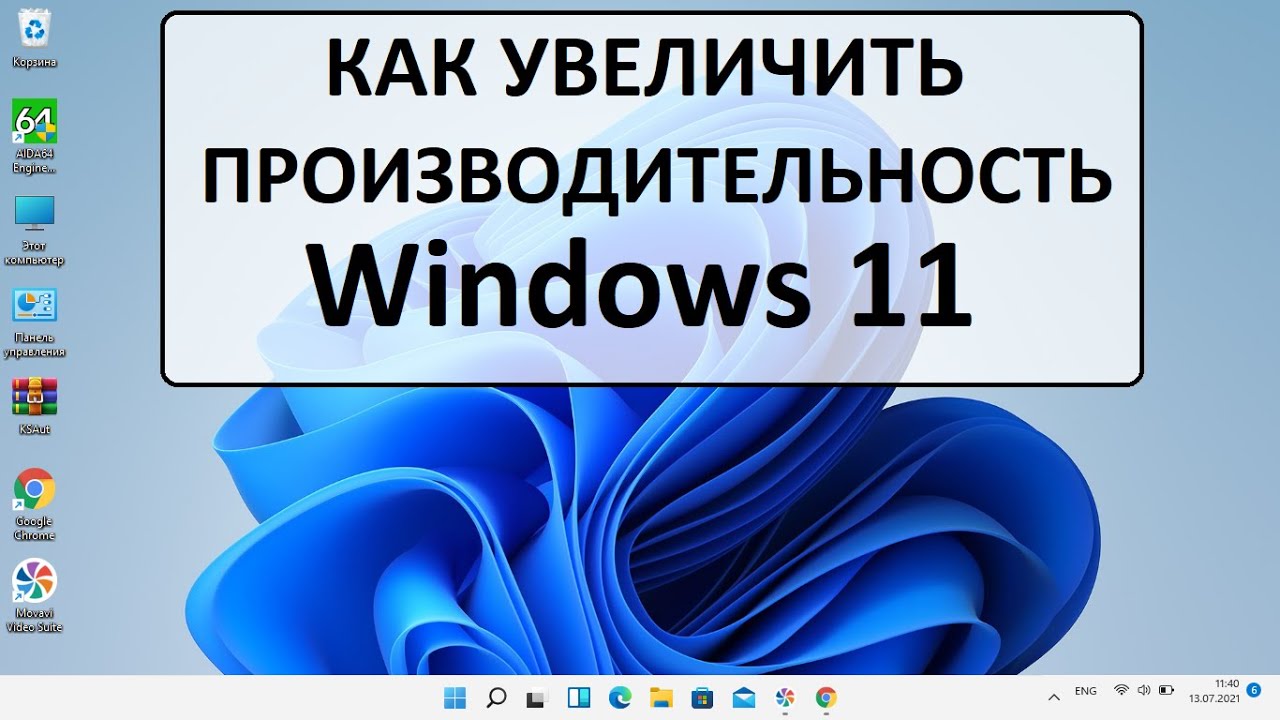The image size is (1280, 720).
Task: Click the volume speaker tray icon
Action: tap(1143, 690)
